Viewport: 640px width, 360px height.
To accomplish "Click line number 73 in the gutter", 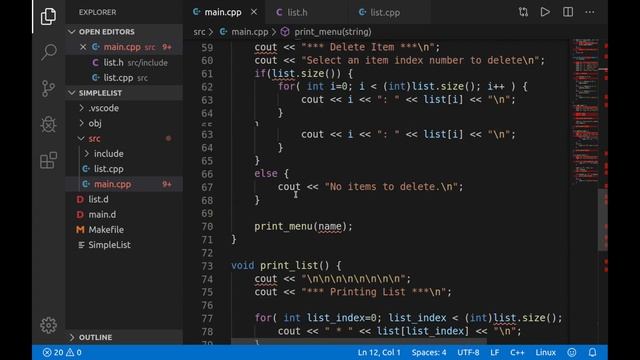I will pyautogui.click(x=207, y=266).
